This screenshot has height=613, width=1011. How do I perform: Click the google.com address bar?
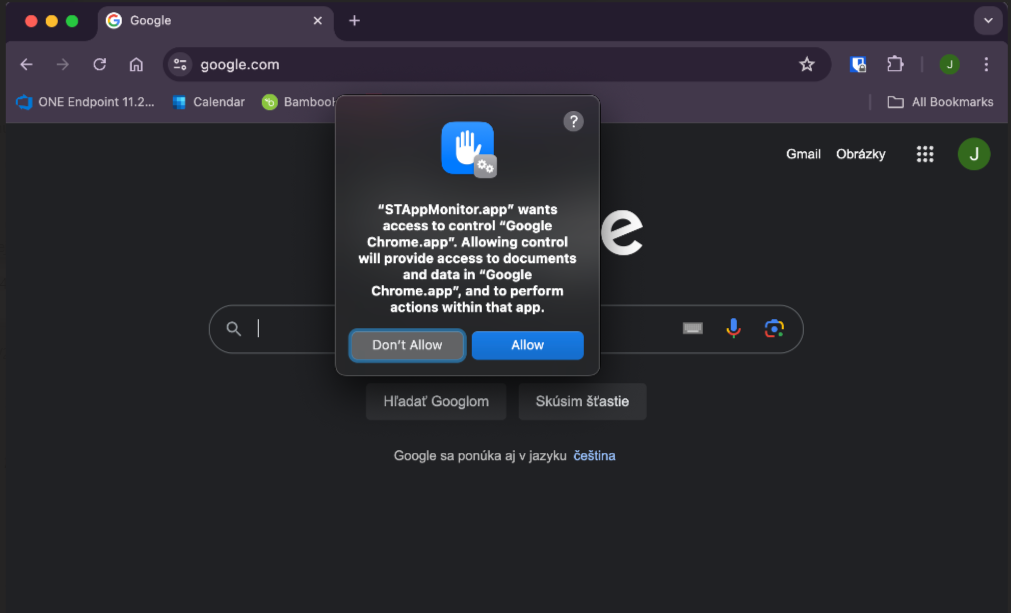[x=496, y=64]
